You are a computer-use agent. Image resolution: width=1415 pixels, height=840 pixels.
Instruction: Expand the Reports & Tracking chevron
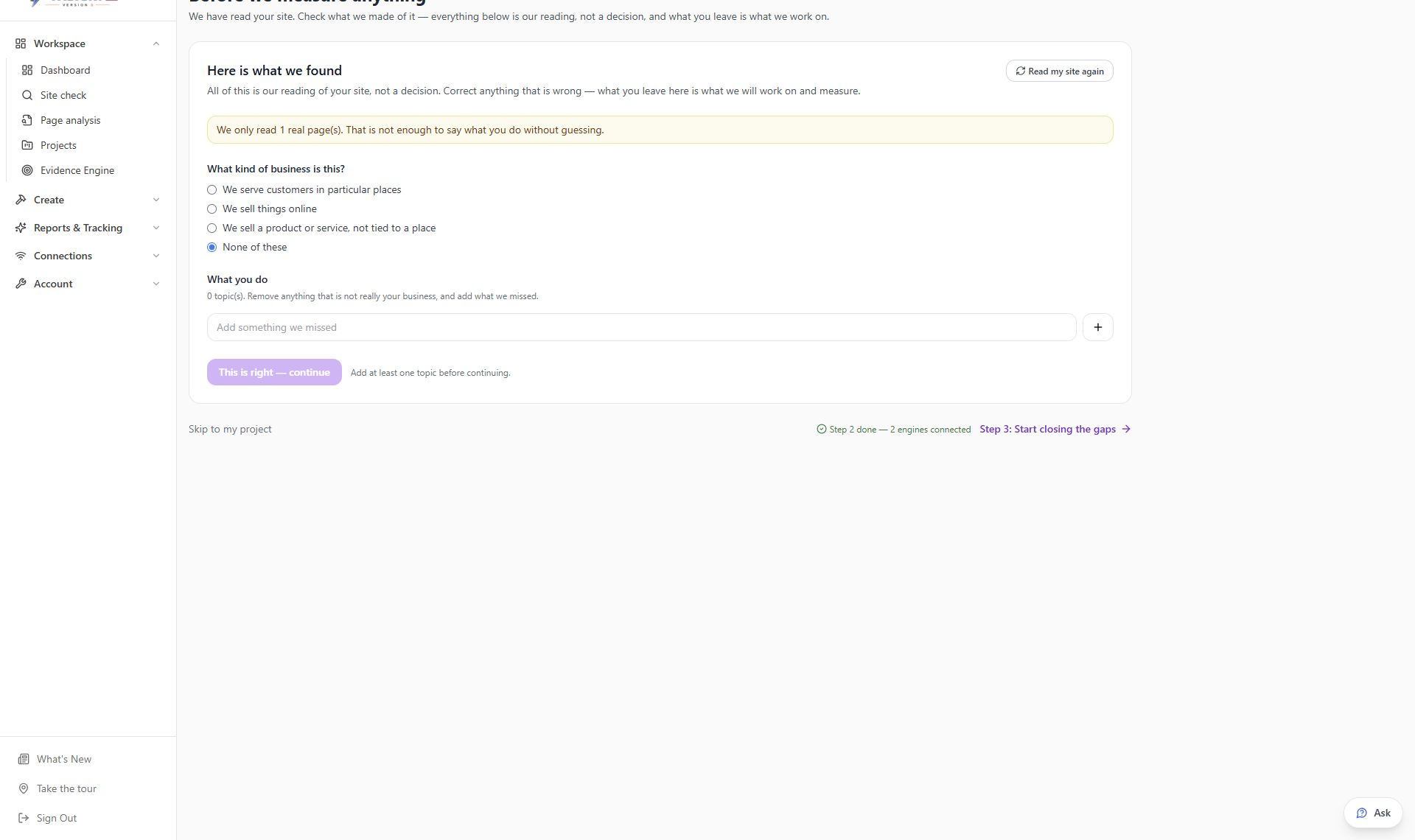point(156,228)
